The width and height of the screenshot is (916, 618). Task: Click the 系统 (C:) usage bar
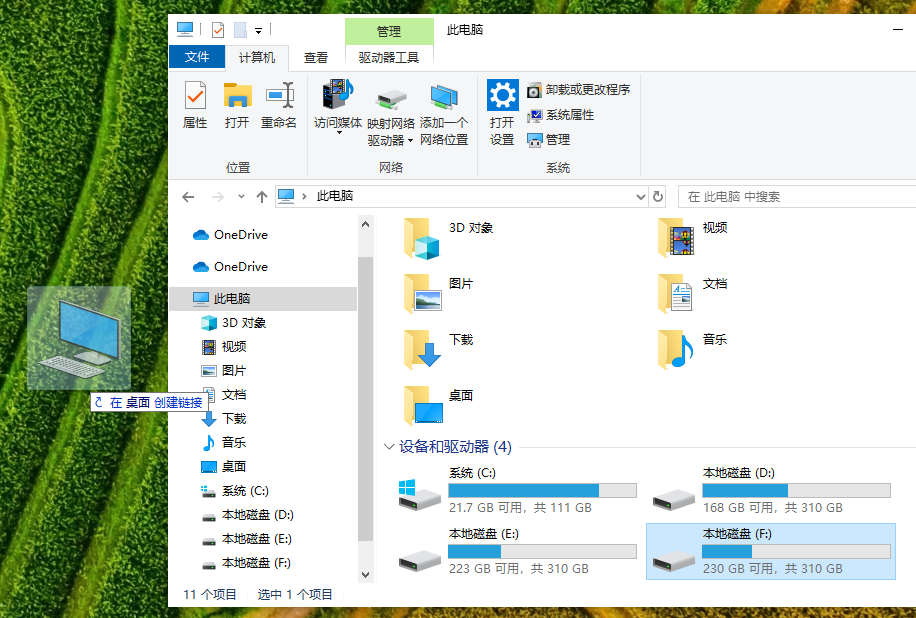click(542, 490)
